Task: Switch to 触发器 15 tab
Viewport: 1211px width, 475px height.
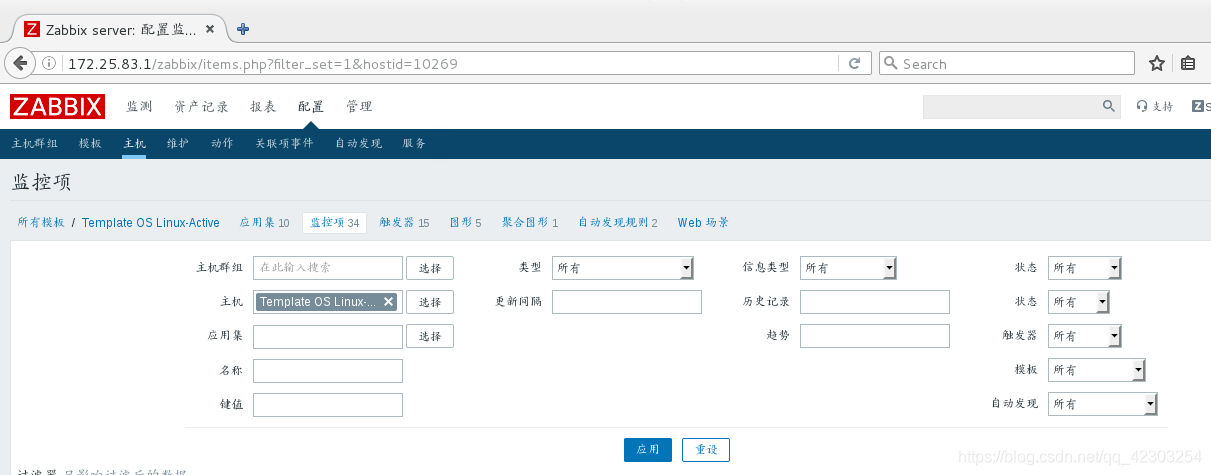Action: 404,222
